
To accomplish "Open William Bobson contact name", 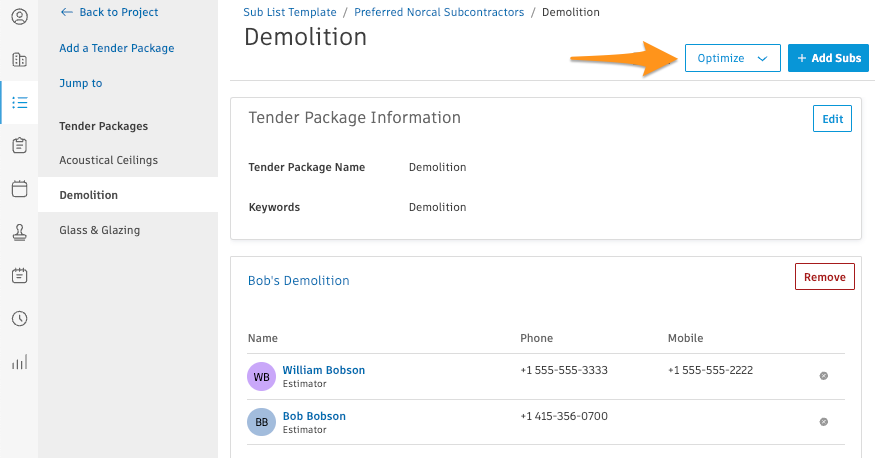I will pos(323,370).
